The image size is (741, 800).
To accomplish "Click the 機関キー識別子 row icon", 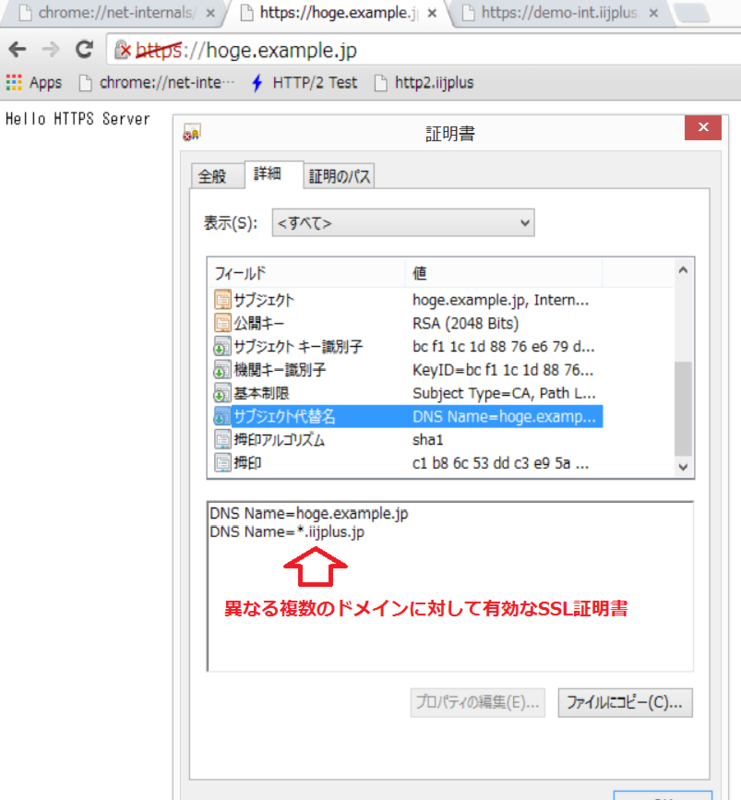I will coord(223,370).
